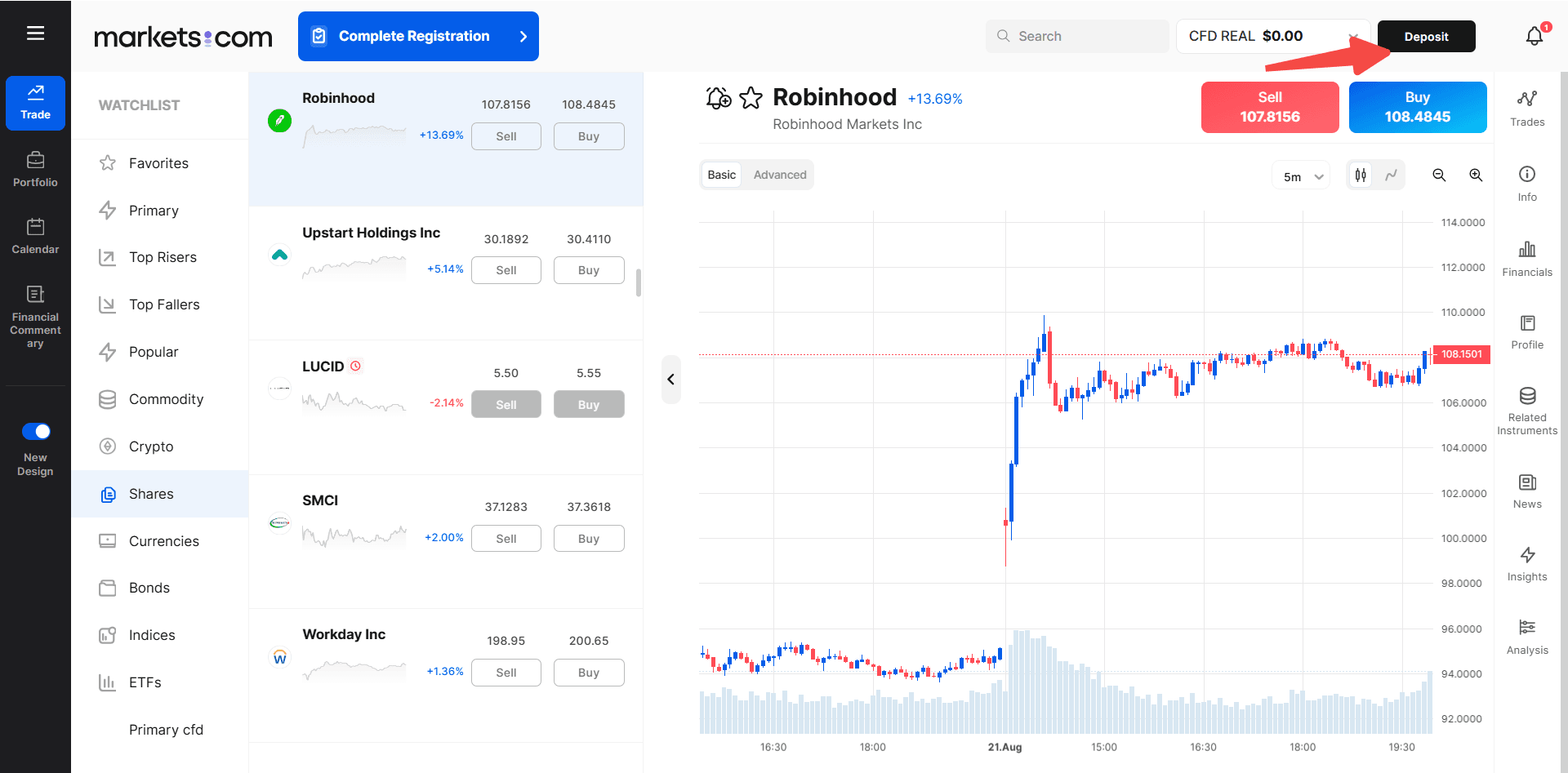Click the instruments list scrollbar
The height and width of the screenshot is (773, 1568).
tap(639, 282)
